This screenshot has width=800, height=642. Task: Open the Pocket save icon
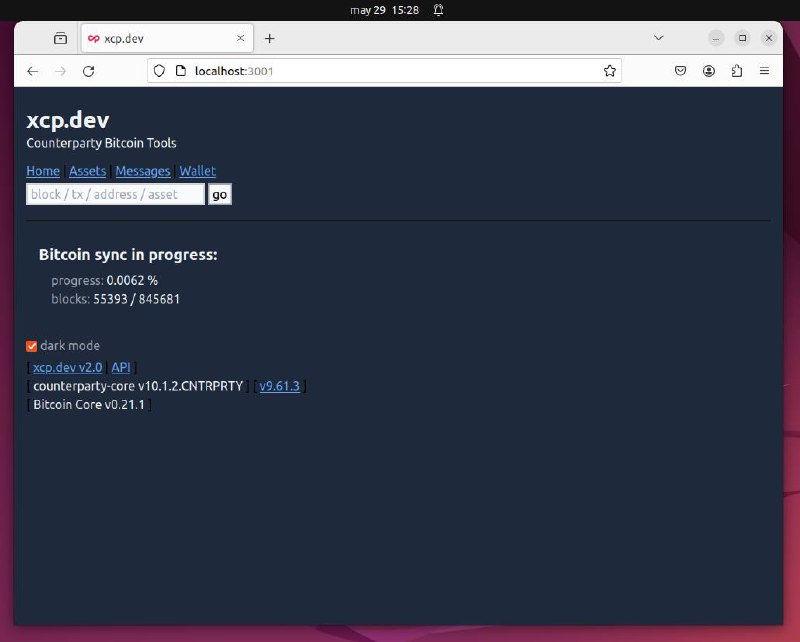pyautogui.click(x=680, y=71)
